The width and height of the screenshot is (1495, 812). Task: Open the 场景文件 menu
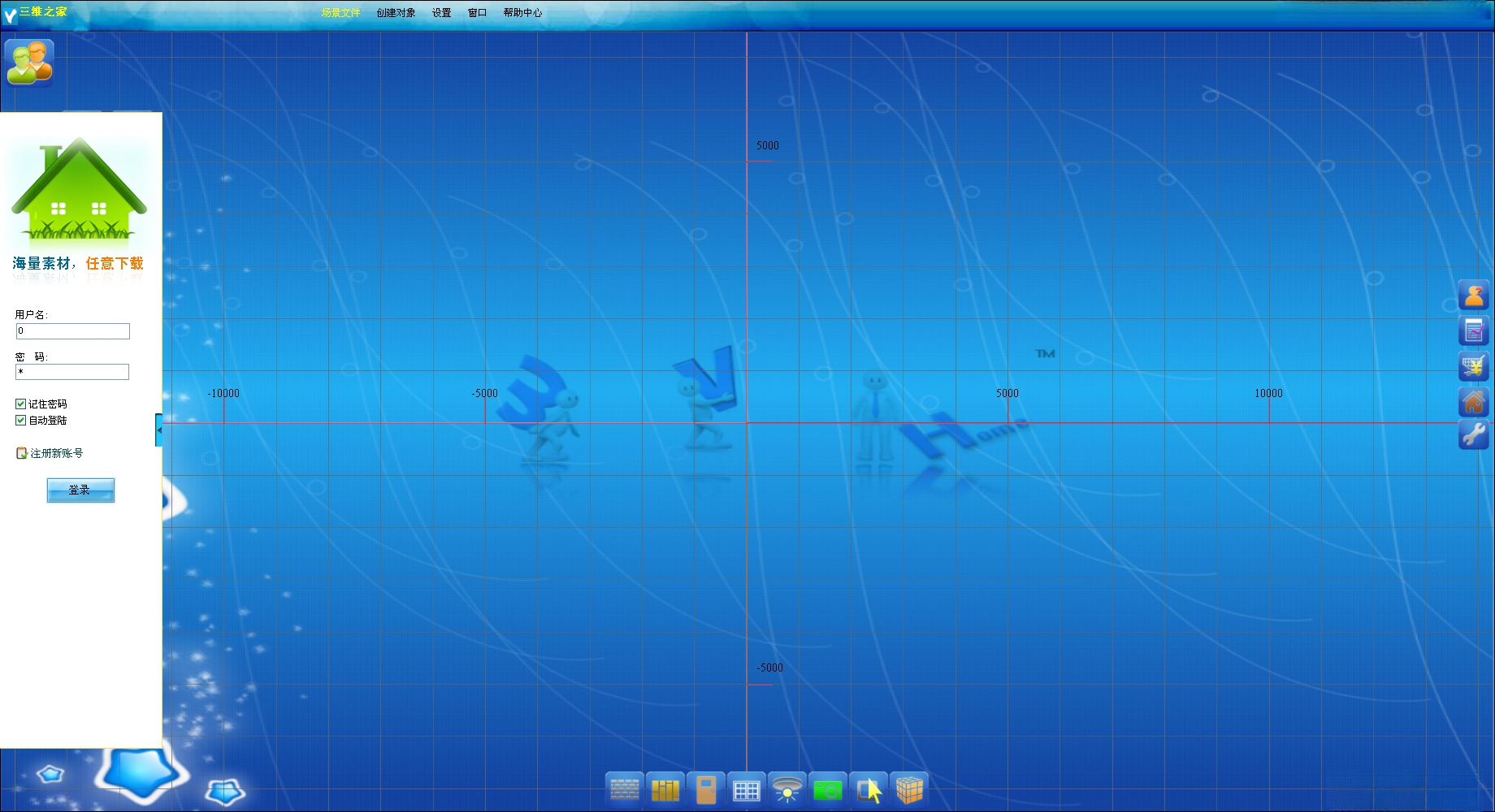pyautogui.click(x=340, y=13)
